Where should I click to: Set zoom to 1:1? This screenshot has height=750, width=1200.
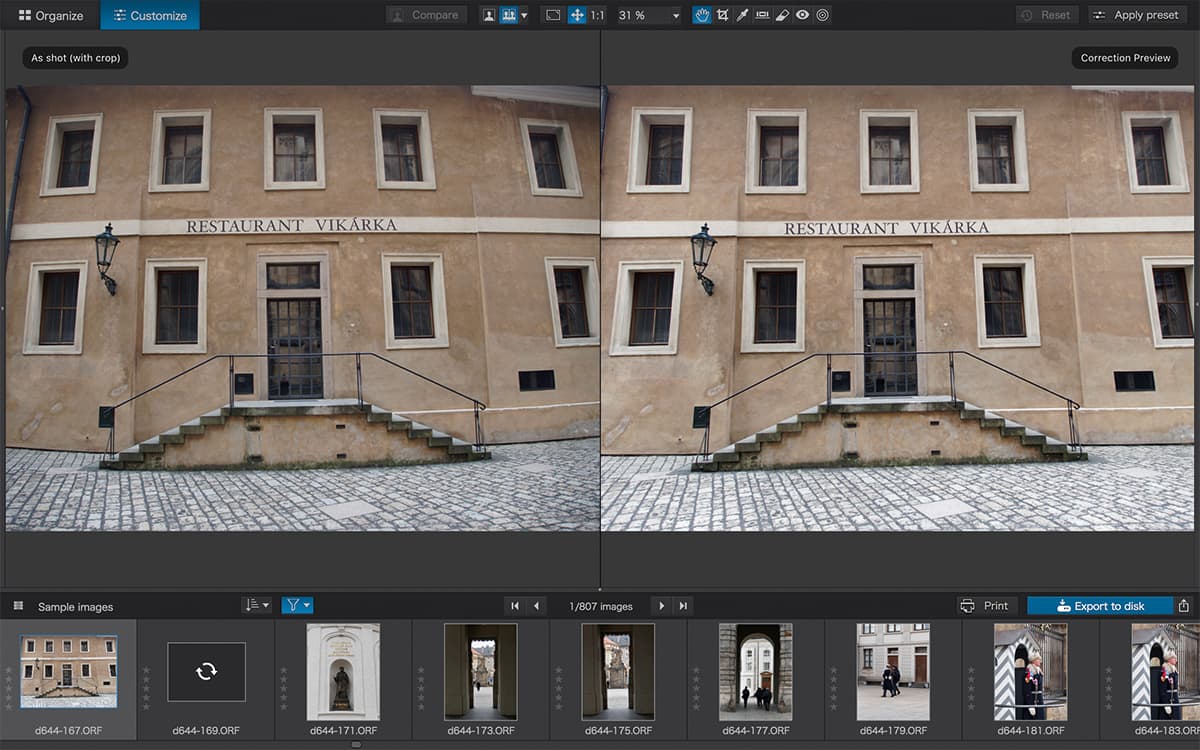click(597, 15)
